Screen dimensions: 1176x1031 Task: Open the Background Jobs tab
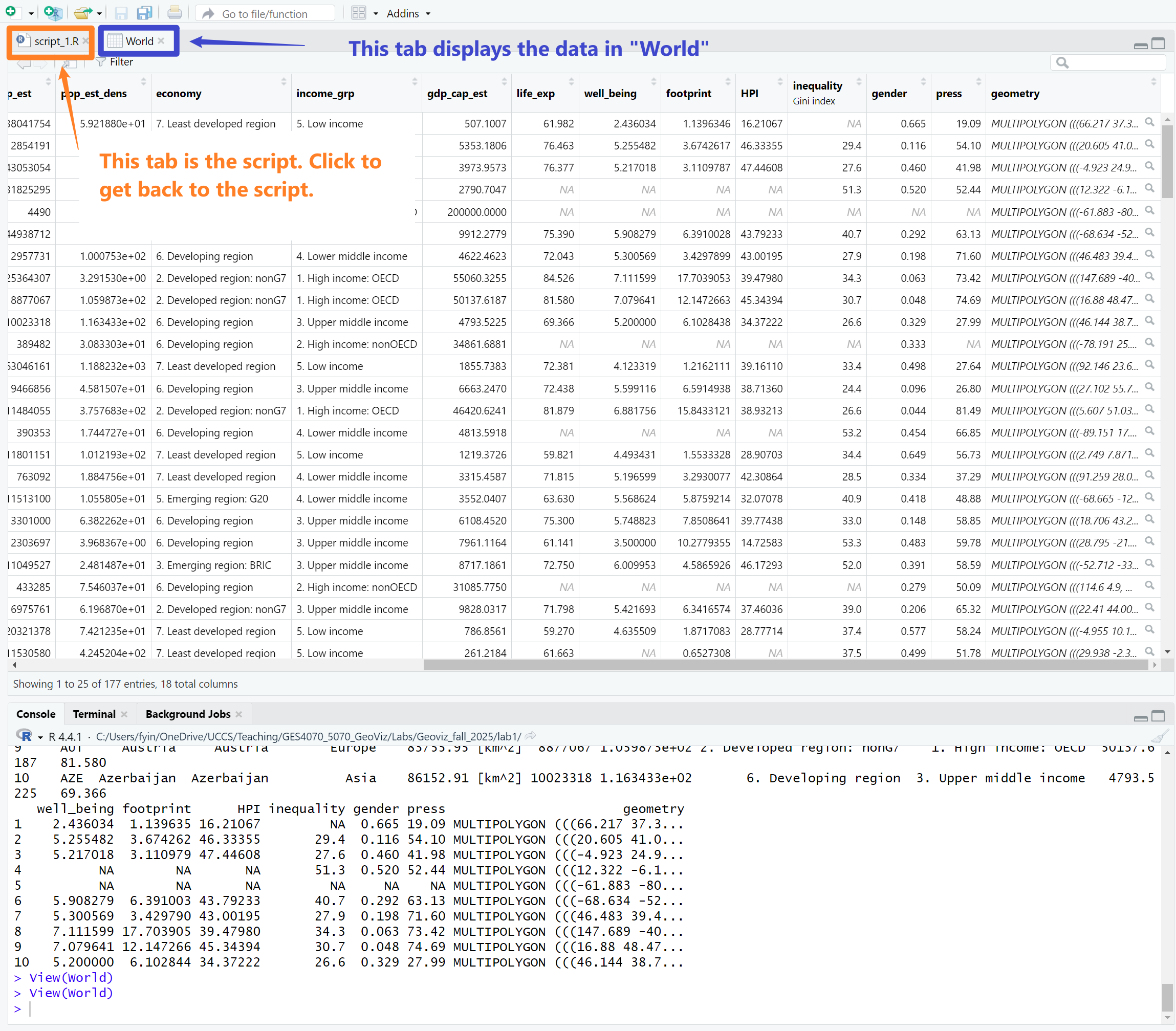[x=188, y=714]
